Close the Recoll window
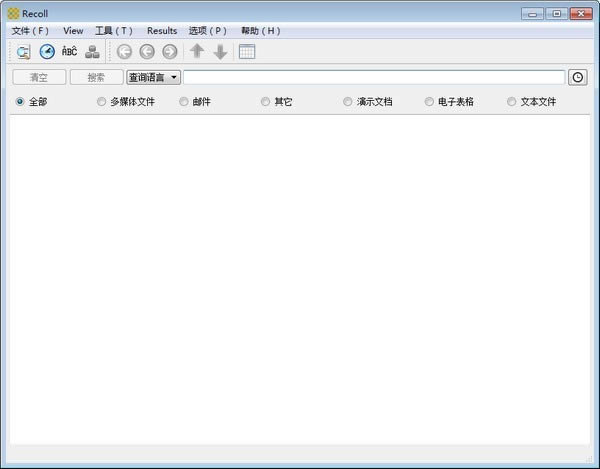 point(581,14)
